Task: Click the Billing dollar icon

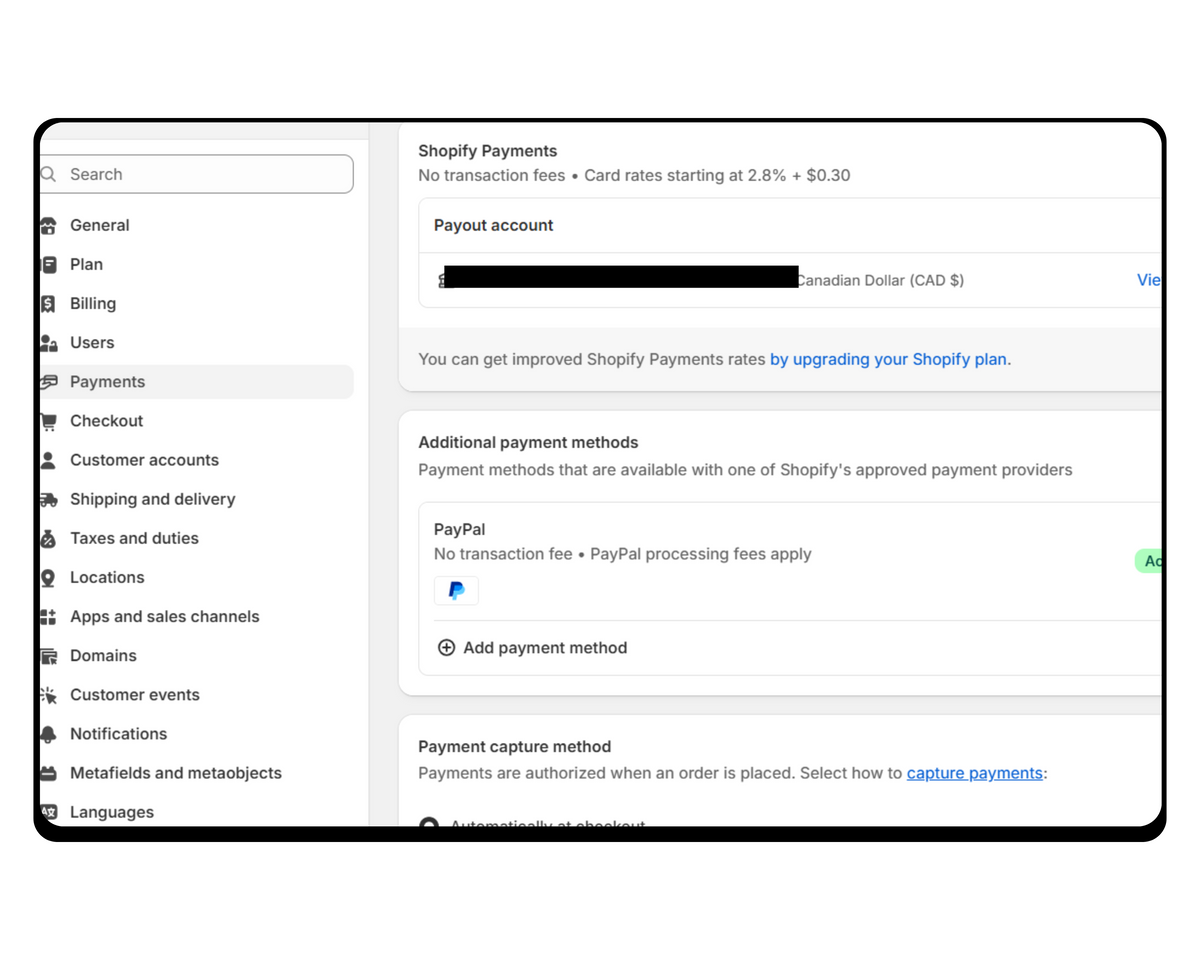Action: [x=48, y=304]
